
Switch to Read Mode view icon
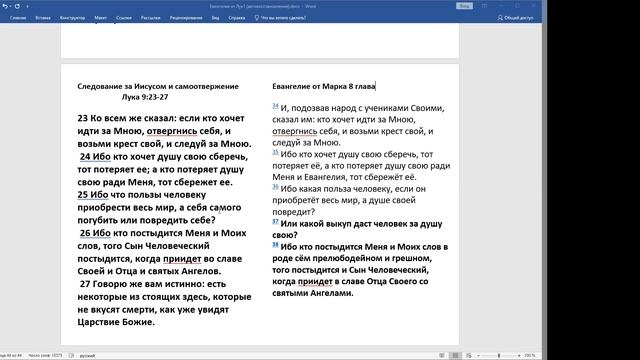(x=442, y=356)
